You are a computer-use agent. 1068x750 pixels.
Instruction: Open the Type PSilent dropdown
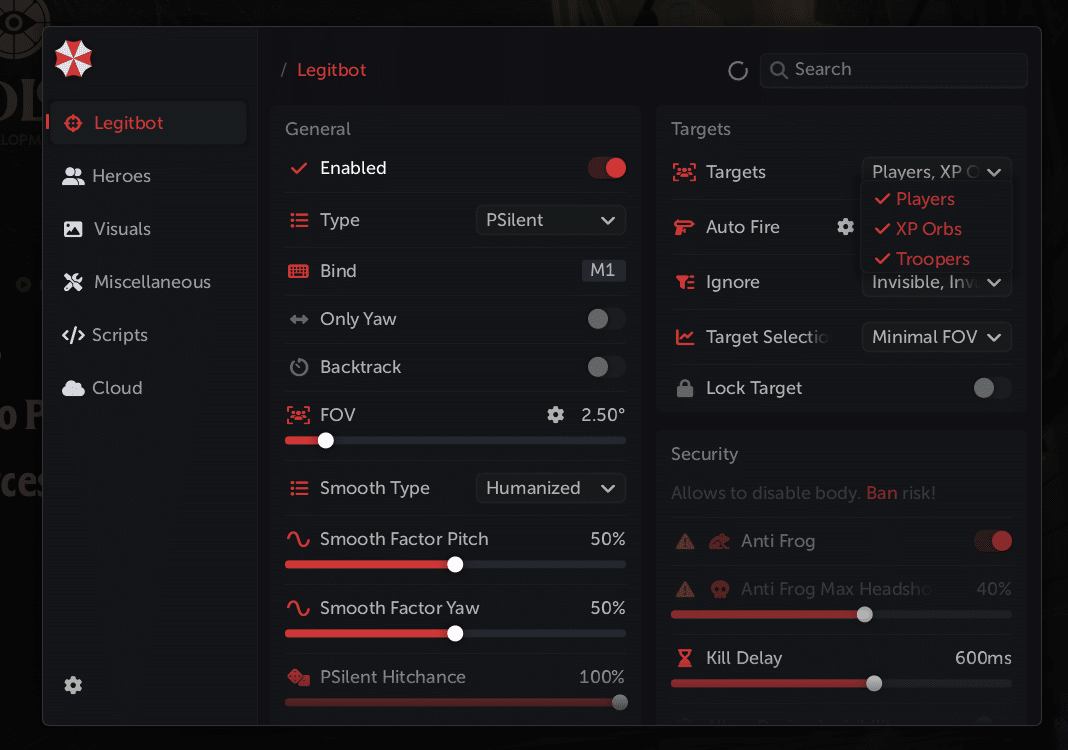pyautogui.click(x=551, y=220)
